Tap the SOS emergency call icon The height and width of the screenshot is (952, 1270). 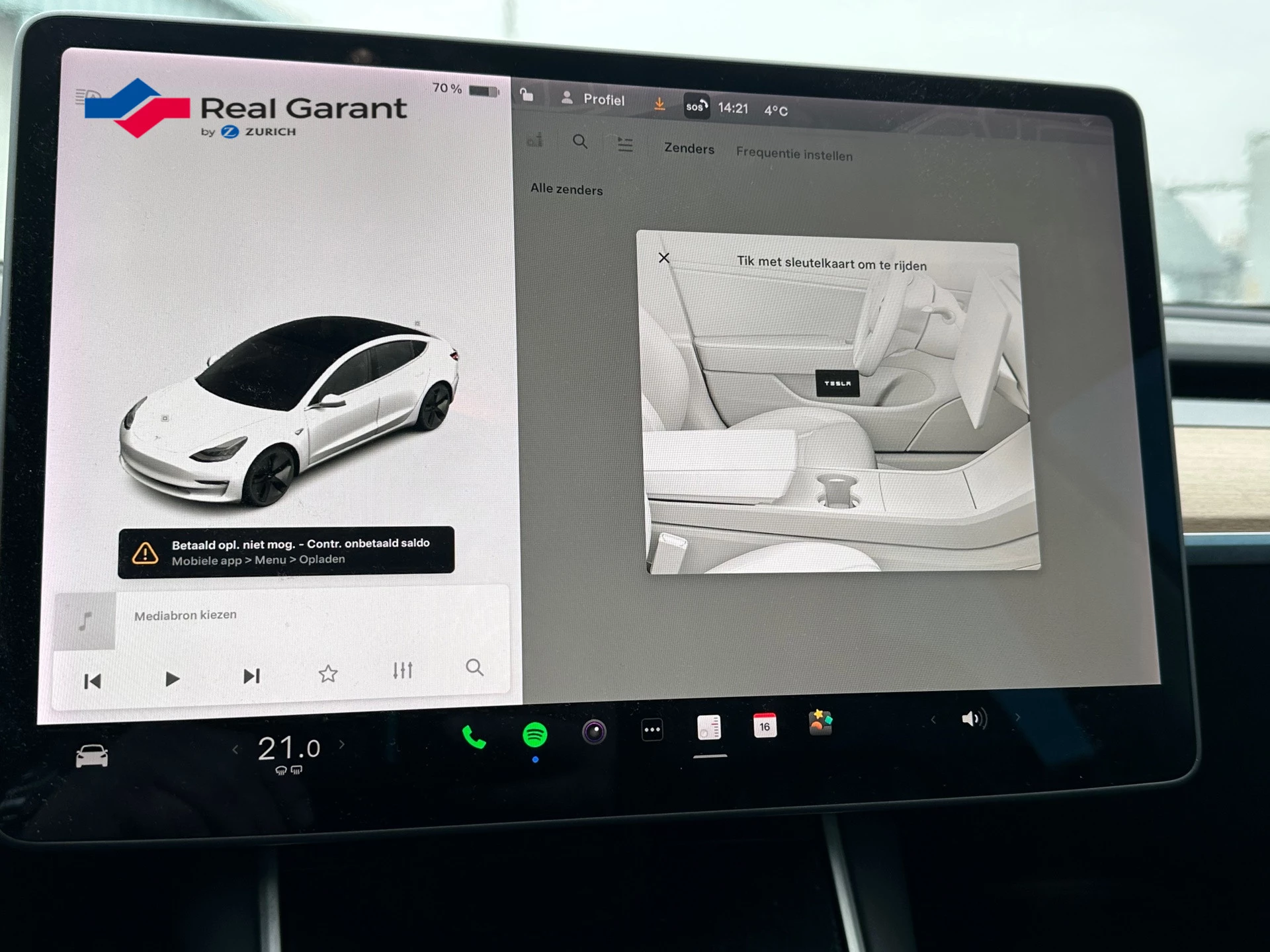[x=697, y=106]
